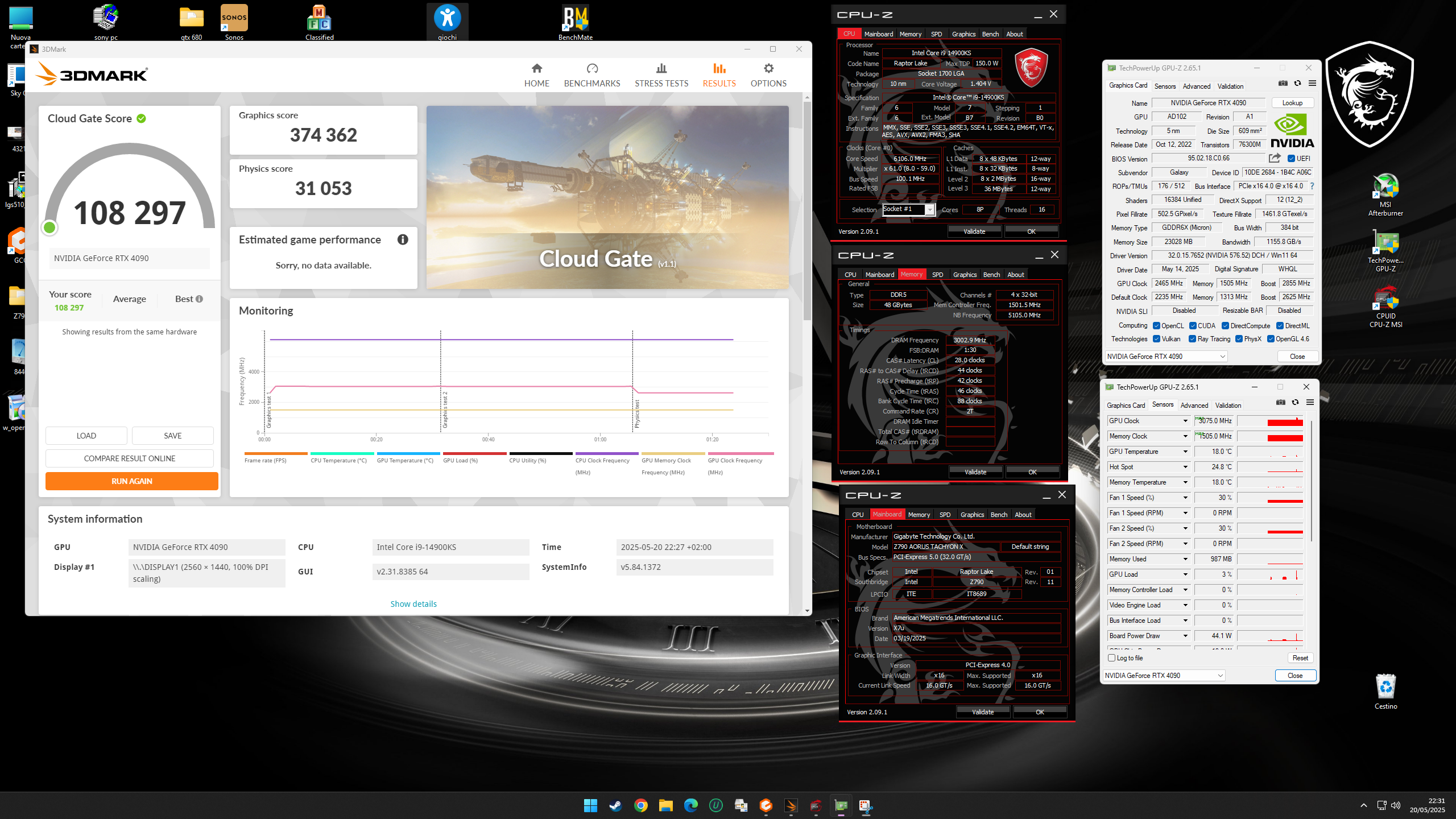Screen dimensions: 1456x819
Task: Open the Socket #1 selection dropdown in CPU-Z
Action: [909, 210]
